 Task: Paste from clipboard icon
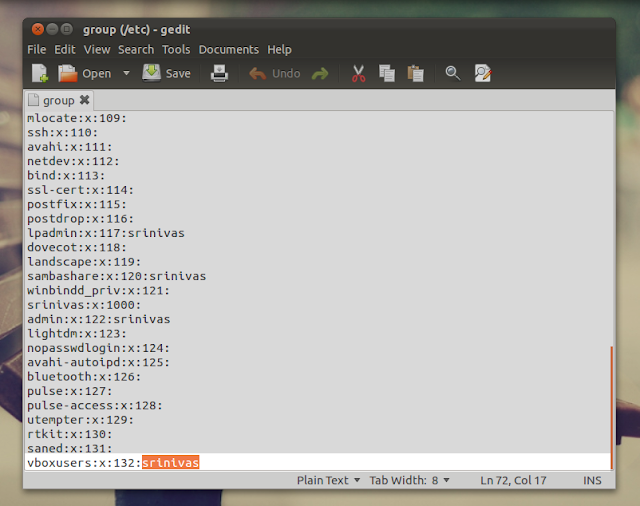[416, 73]
